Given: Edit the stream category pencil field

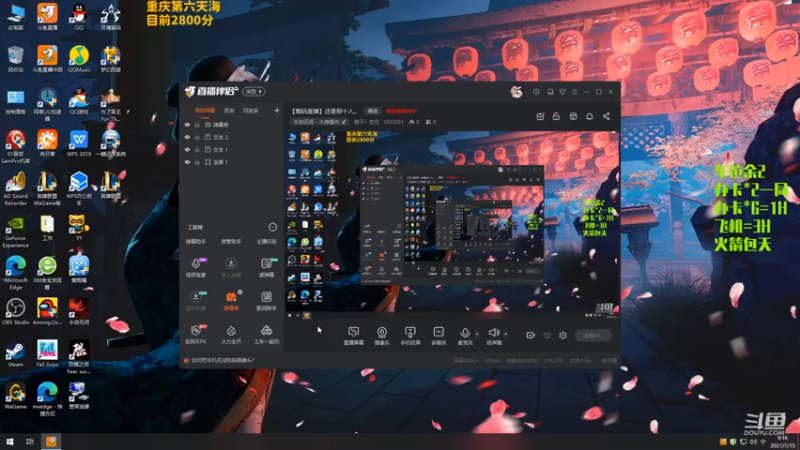Looking at the screenshot, I should pos(320,122).
